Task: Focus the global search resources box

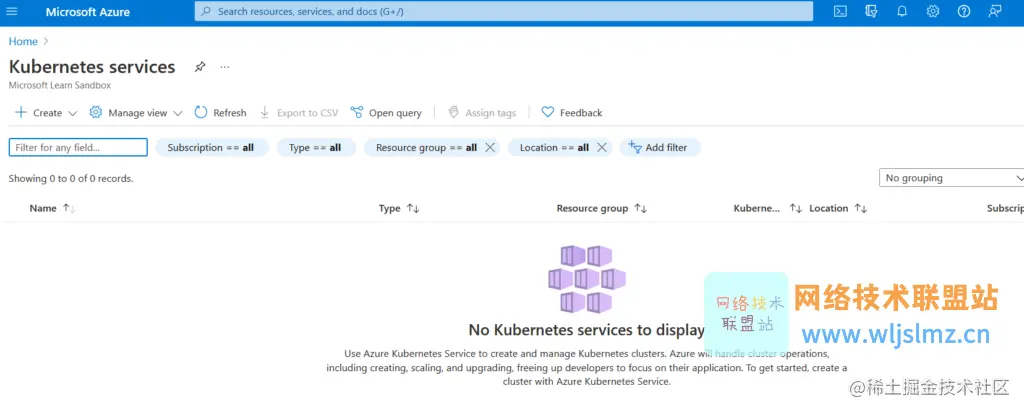Action: [504, 11]
